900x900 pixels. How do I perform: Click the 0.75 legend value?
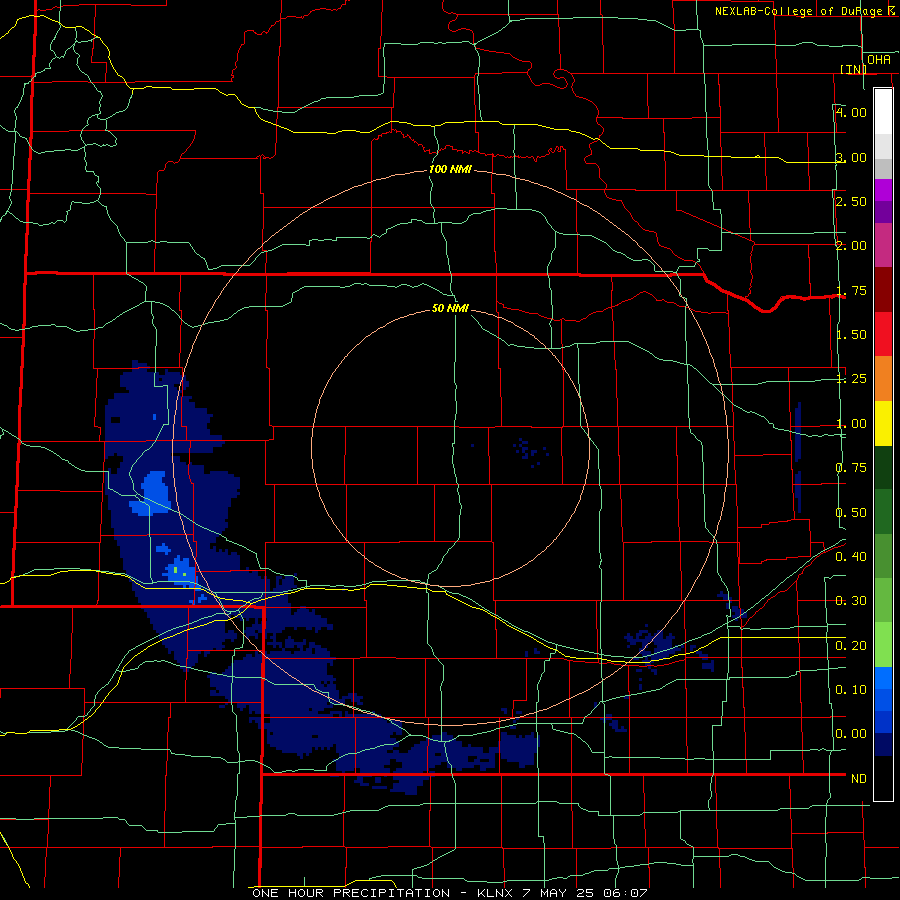point(851,468)
